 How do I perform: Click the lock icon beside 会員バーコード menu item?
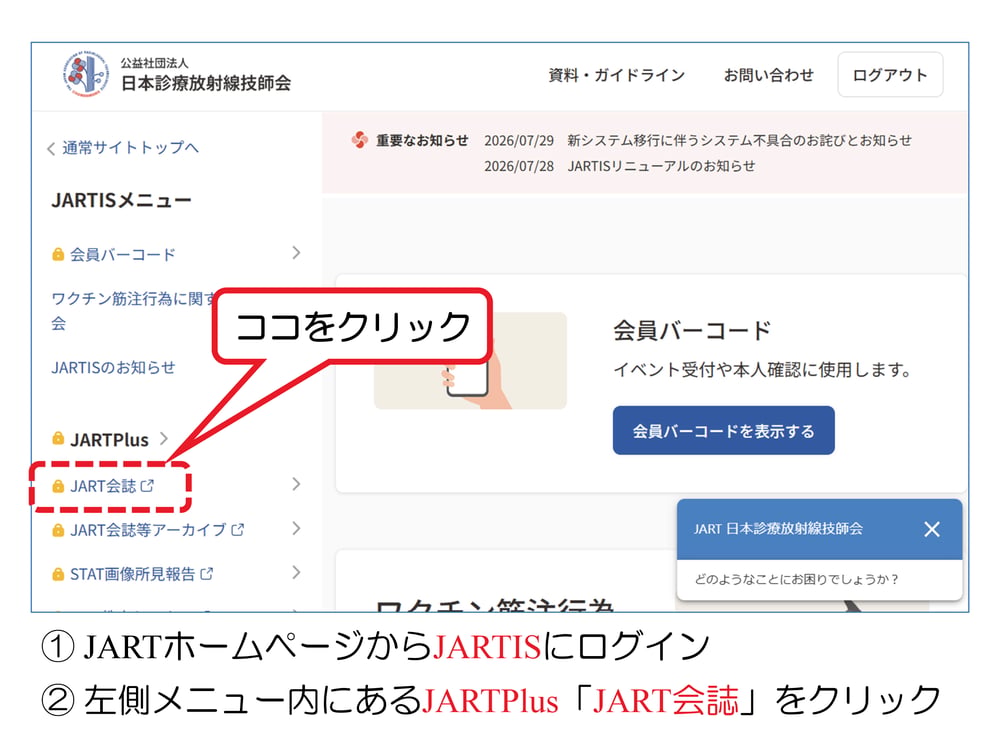(x=58, y=254)
